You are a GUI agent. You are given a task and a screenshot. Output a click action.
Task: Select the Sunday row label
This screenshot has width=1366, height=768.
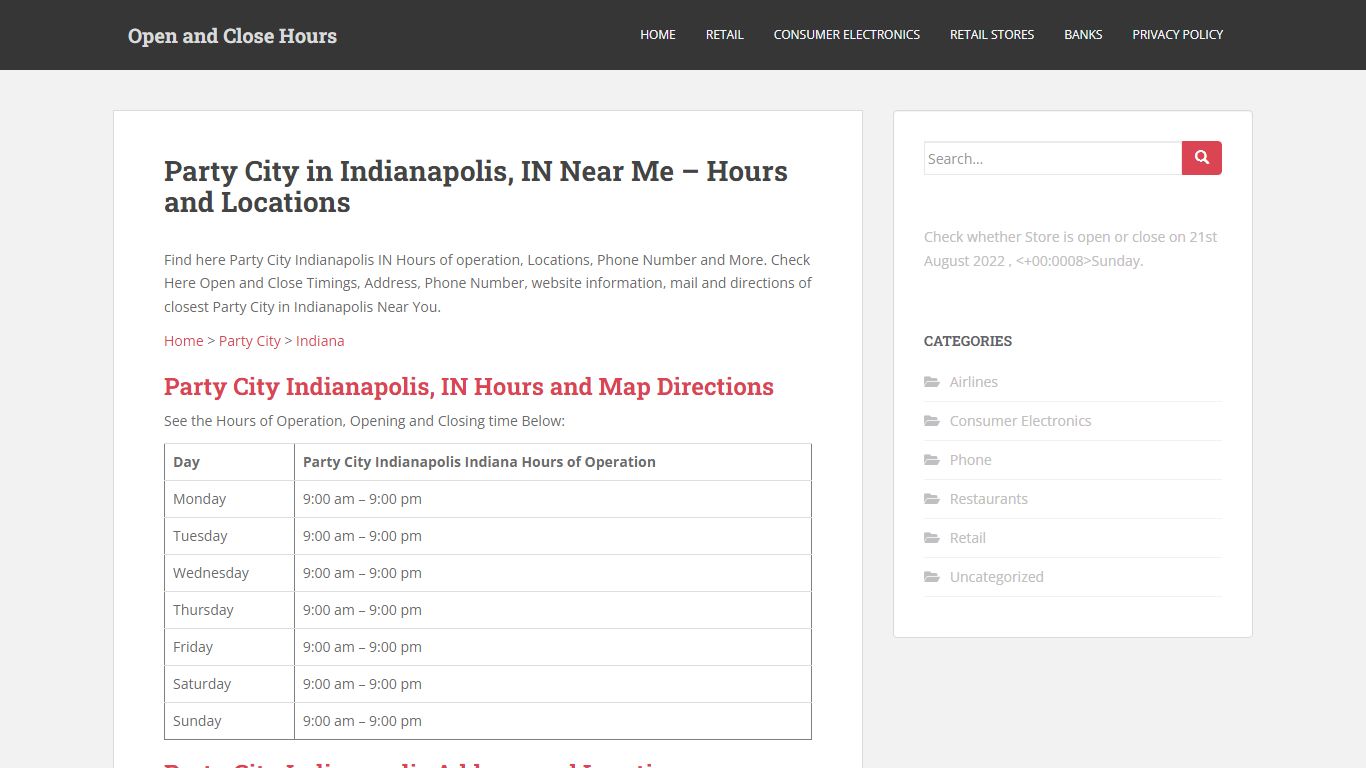(x=197, y=721)
